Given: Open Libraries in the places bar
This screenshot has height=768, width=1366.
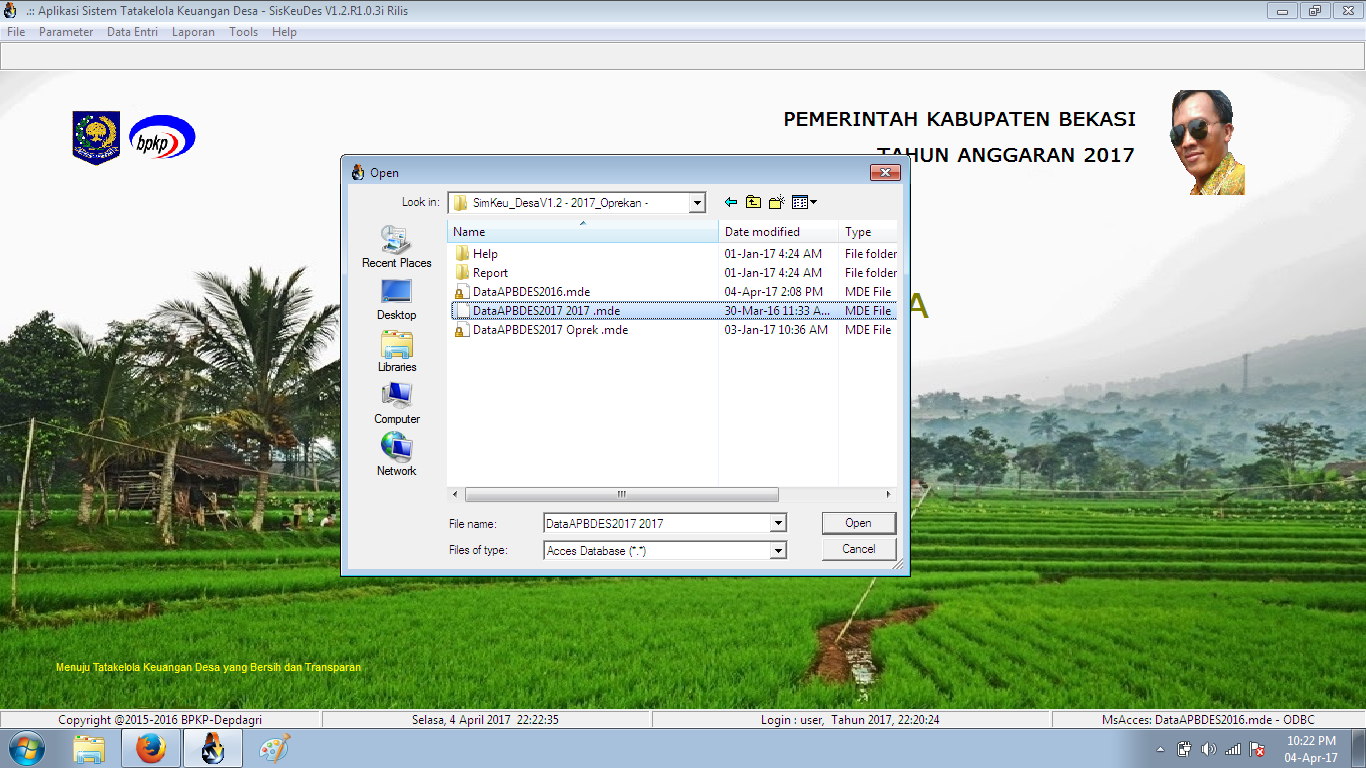Looking at the screenshot, I should pos(397,352).
